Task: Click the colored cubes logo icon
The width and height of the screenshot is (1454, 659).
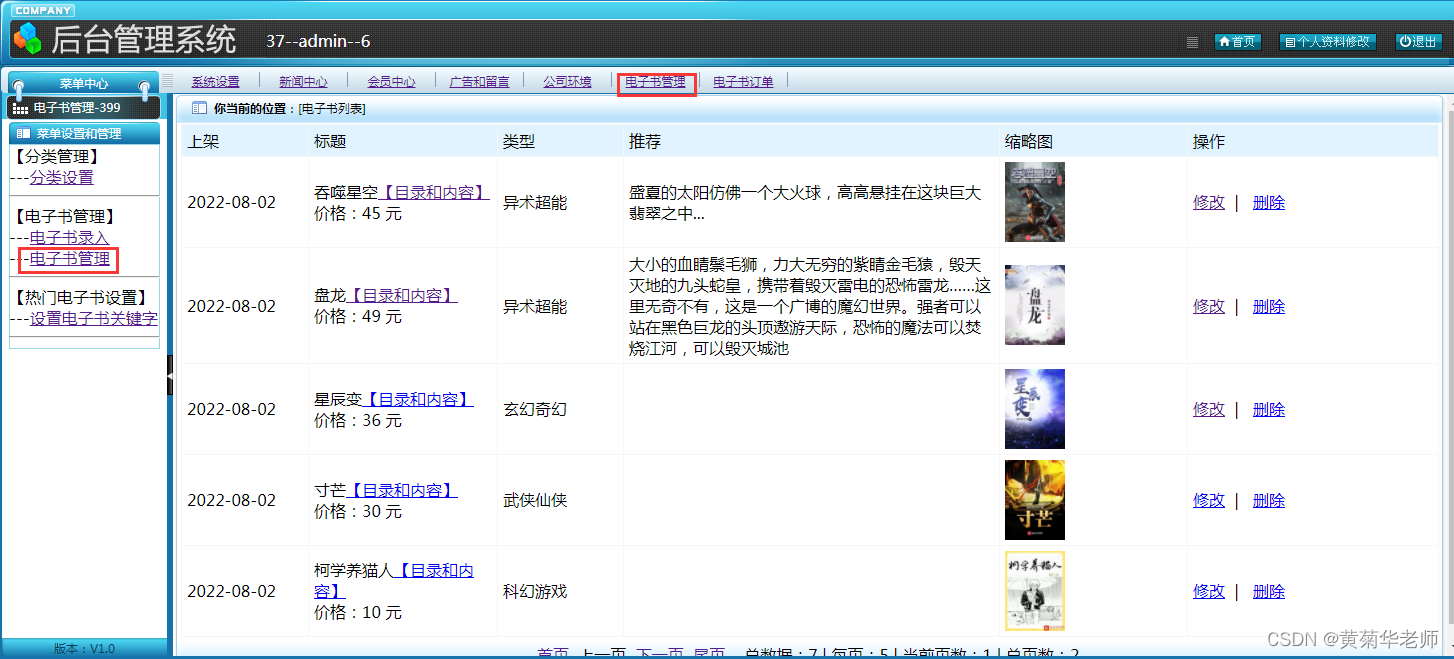Action: click(27, 39)
